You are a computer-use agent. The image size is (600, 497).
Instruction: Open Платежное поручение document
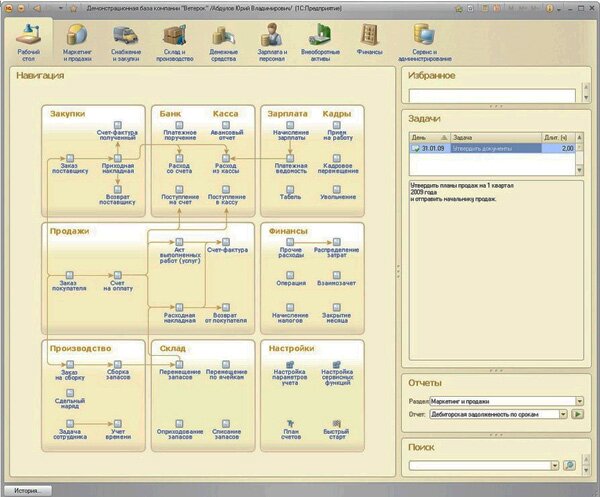click(x=179, y=131)
